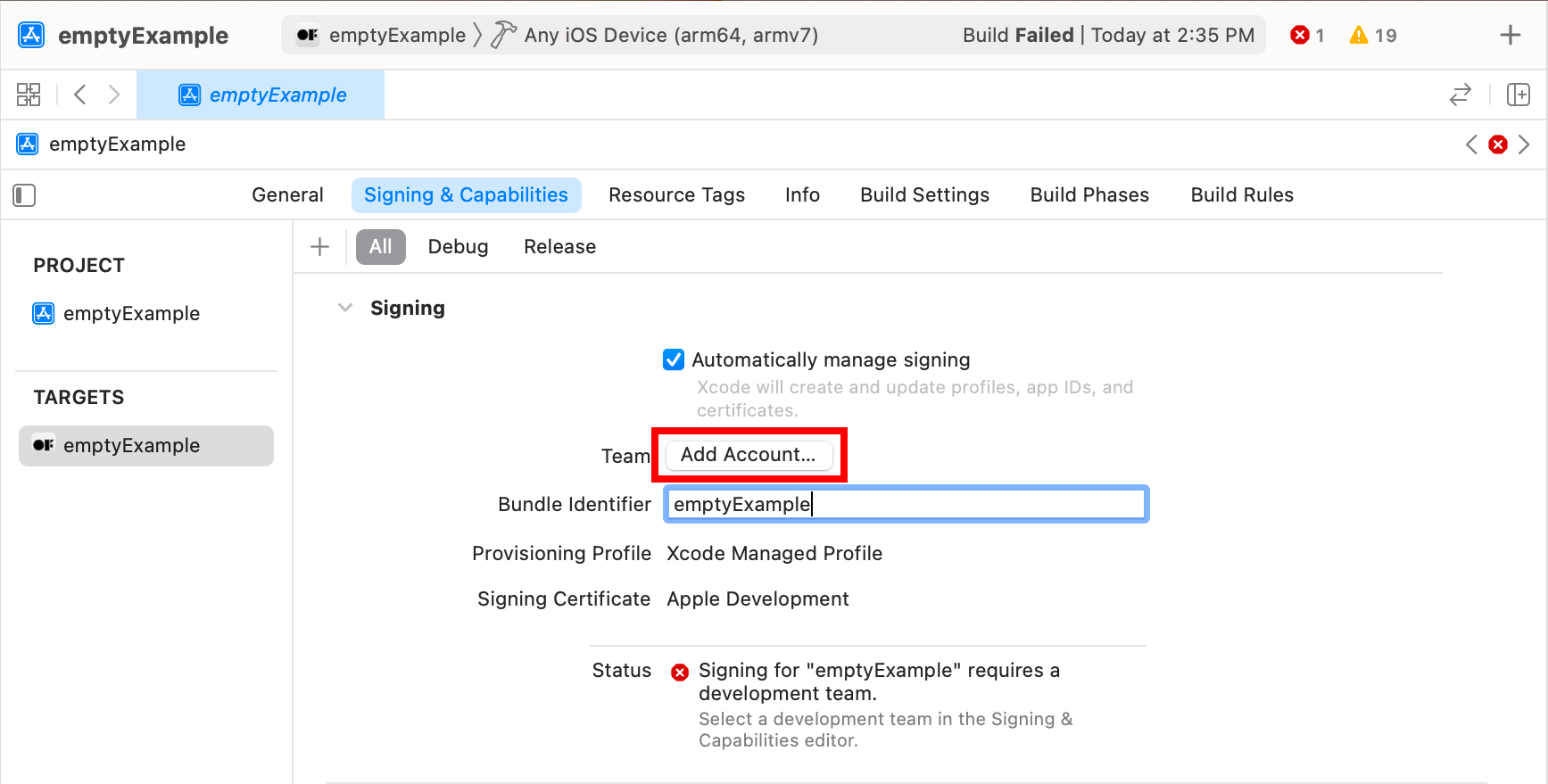Viewport: 1548px width, 784px height.
Task: Click the red issue icon in jump bar
Action: [x=1498, y=144]
